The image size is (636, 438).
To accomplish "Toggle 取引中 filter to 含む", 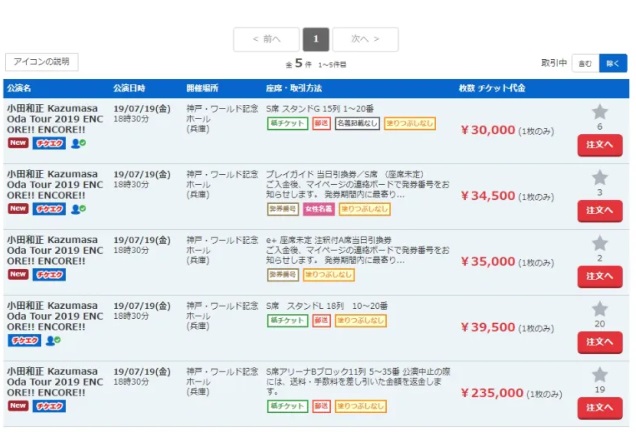I will click(x=585, y=63).
